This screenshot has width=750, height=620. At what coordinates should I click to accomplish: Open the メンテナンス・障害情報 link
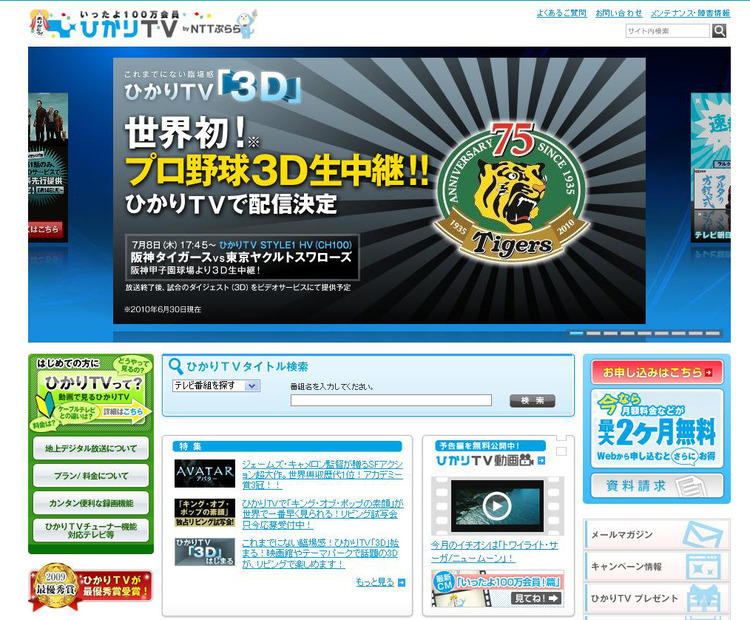click(x=690, y=13)
